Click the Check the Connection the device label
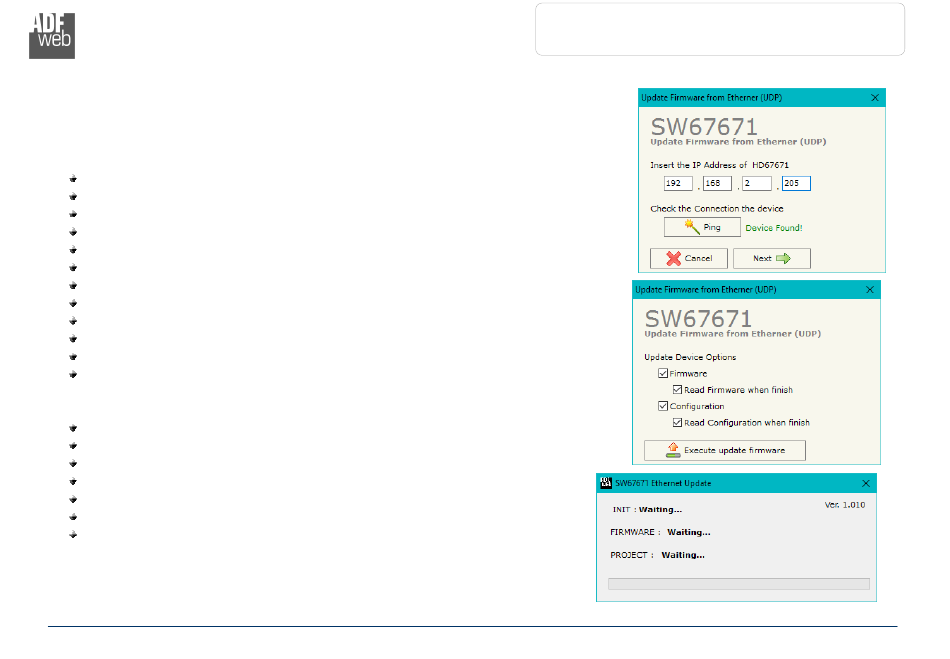This screenshot has width=950, height=659. pos(717,208)
